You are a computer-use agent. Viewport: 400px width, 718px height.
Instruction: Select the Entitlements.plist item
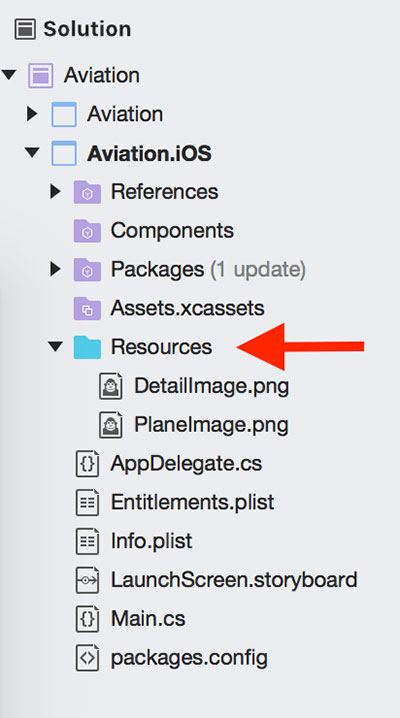point(192,503)
